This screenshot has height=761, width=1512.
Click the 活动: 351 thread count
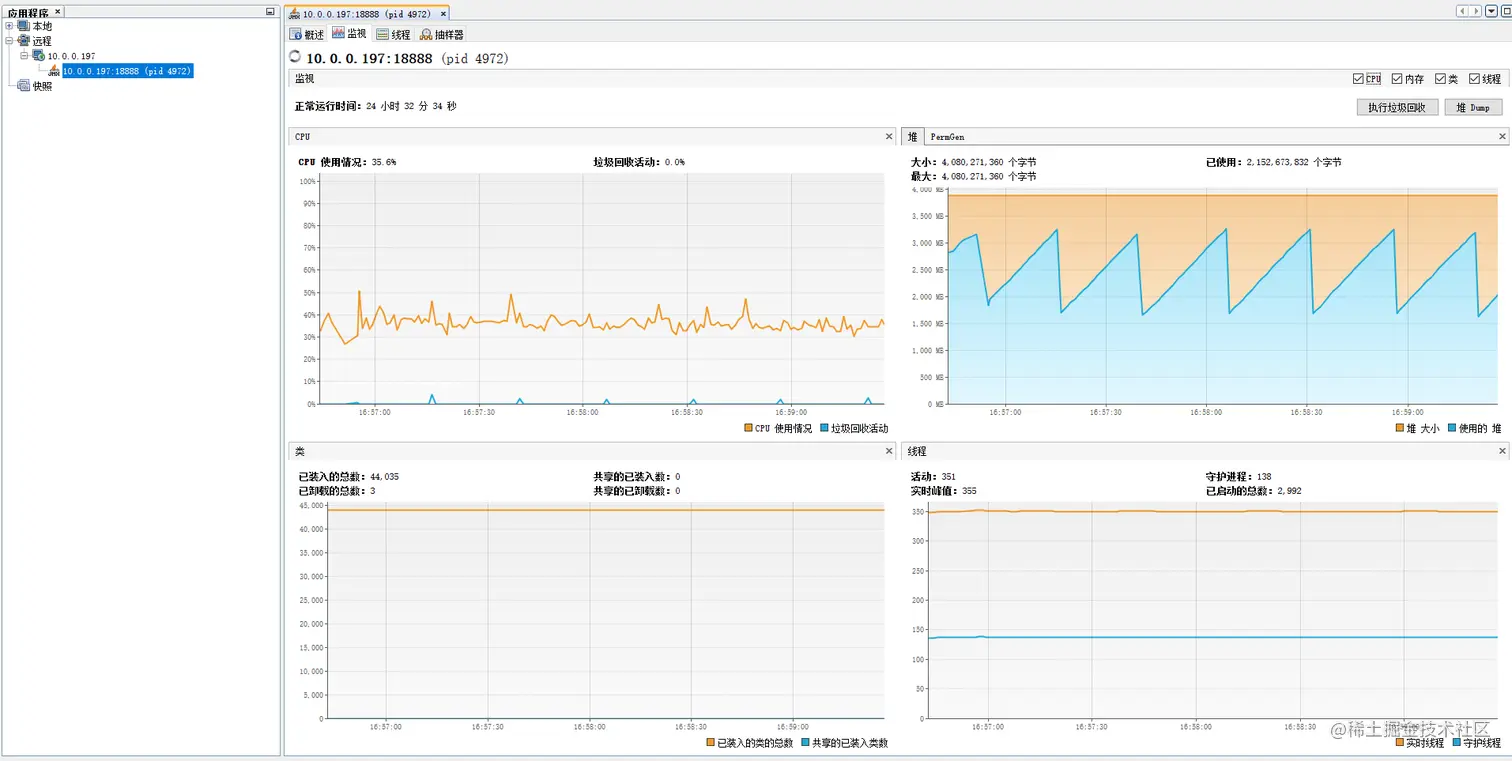pyautogui.click(x=933, y=476)
